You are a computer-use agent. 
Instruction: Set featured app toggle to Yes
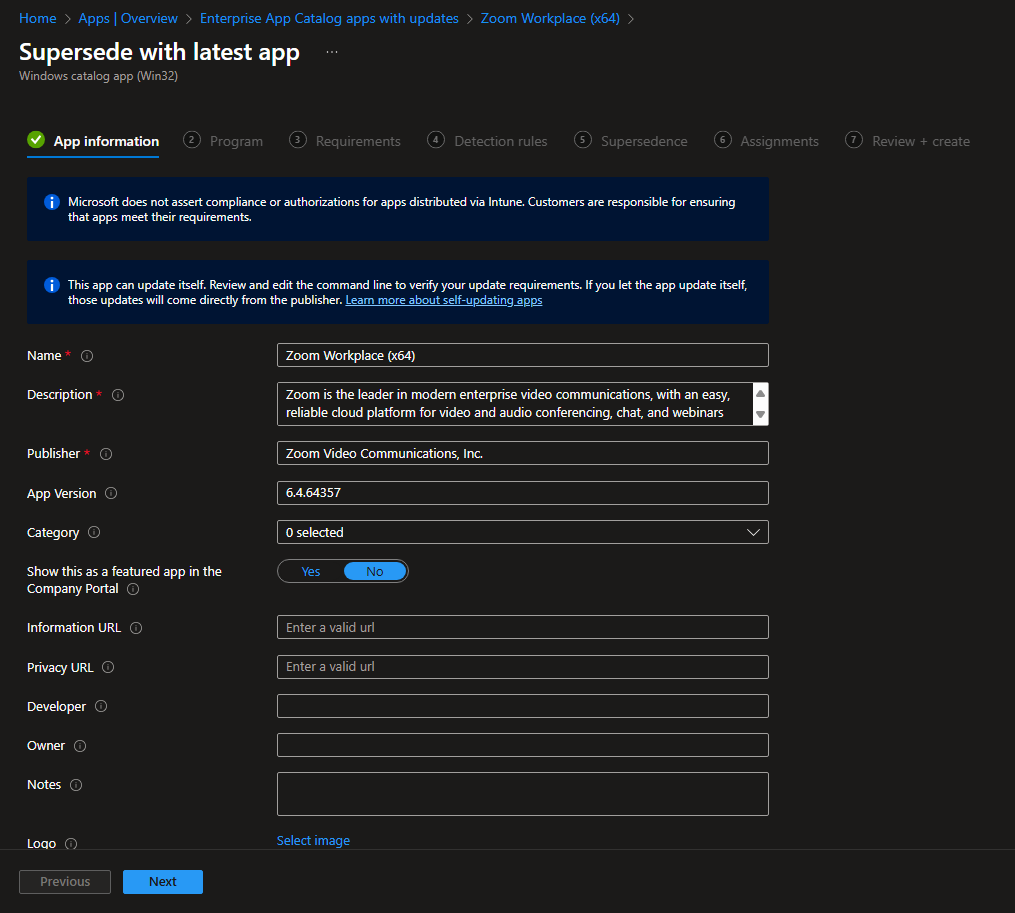pyautogui.click(x=311, y=572)
